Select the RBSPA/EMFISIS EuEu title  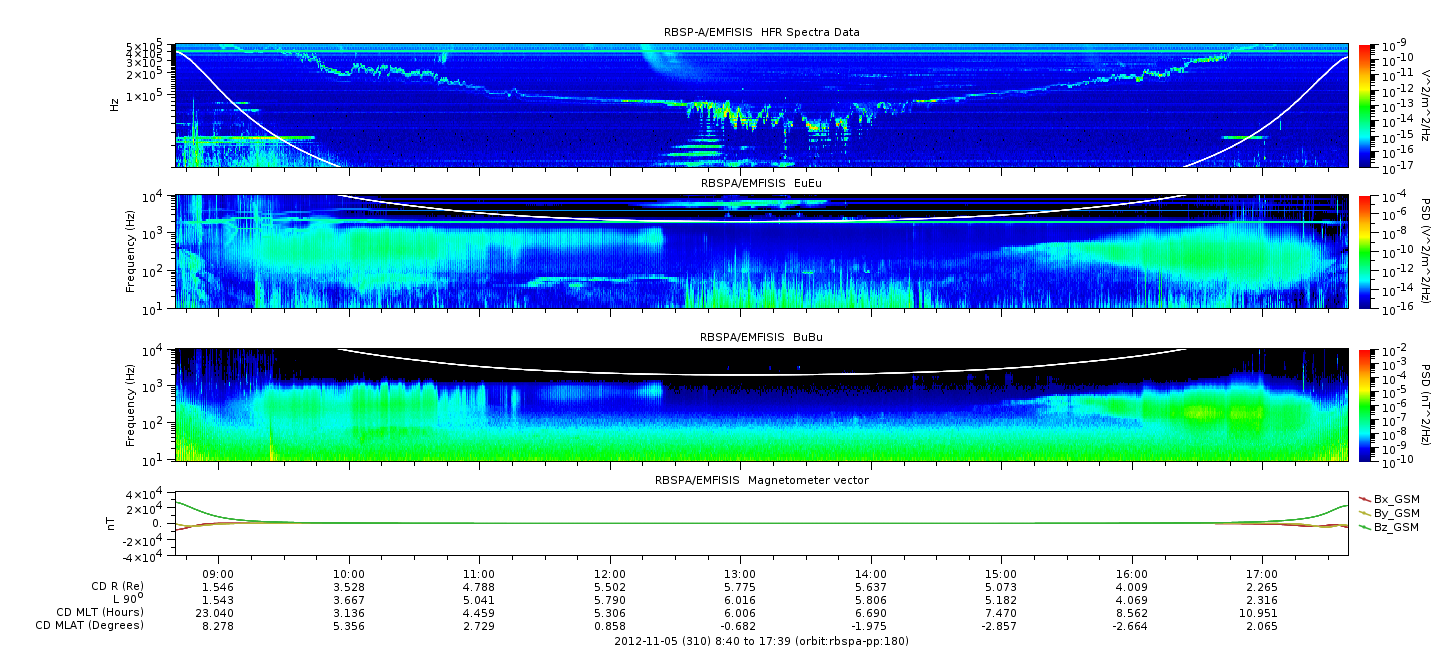pos(761,184)
